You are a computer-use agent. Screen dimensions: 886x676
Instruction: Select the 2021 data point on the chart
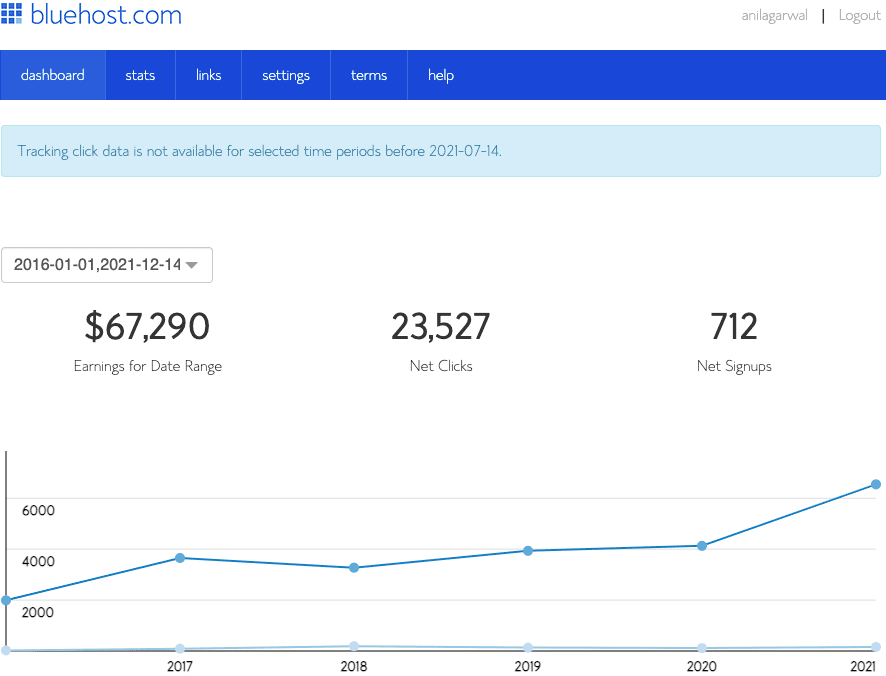pyautogui.click(x=873, y=483)
